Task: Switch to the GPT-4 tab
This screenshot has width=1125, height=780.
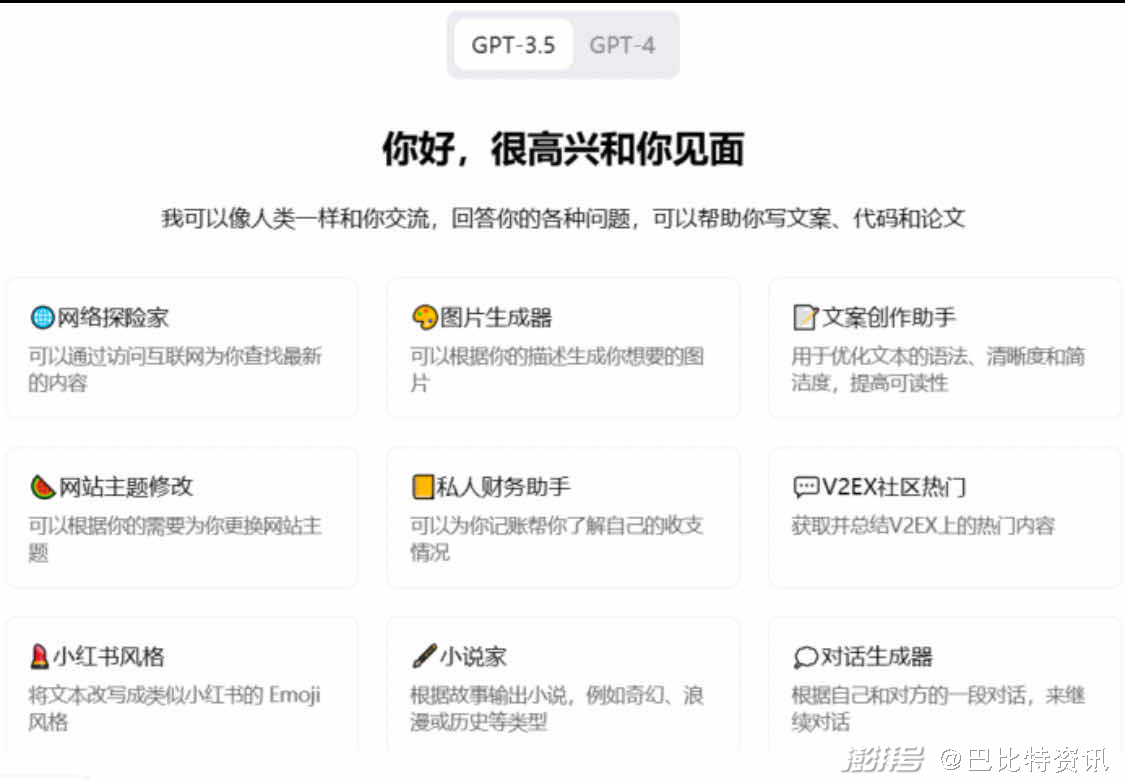Action: [x=622, y=45]
